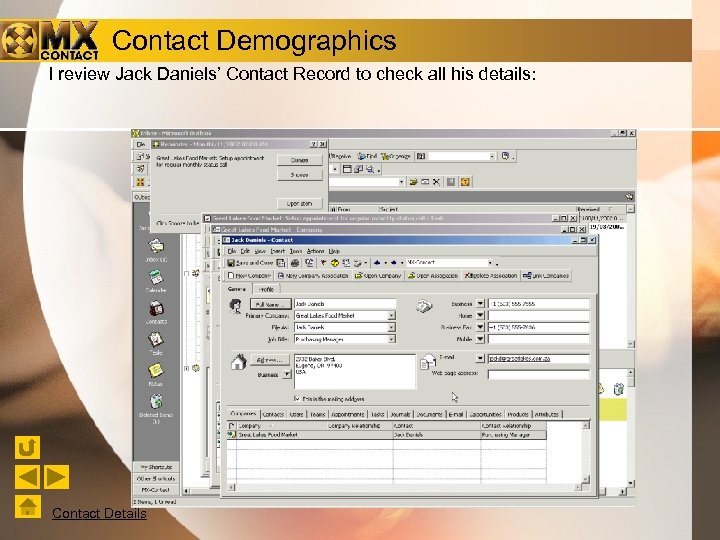The width and height of the screenshot is (720, 540).
Task: Click Snooze in the Reminder dialog
Action: pos(299,175)
